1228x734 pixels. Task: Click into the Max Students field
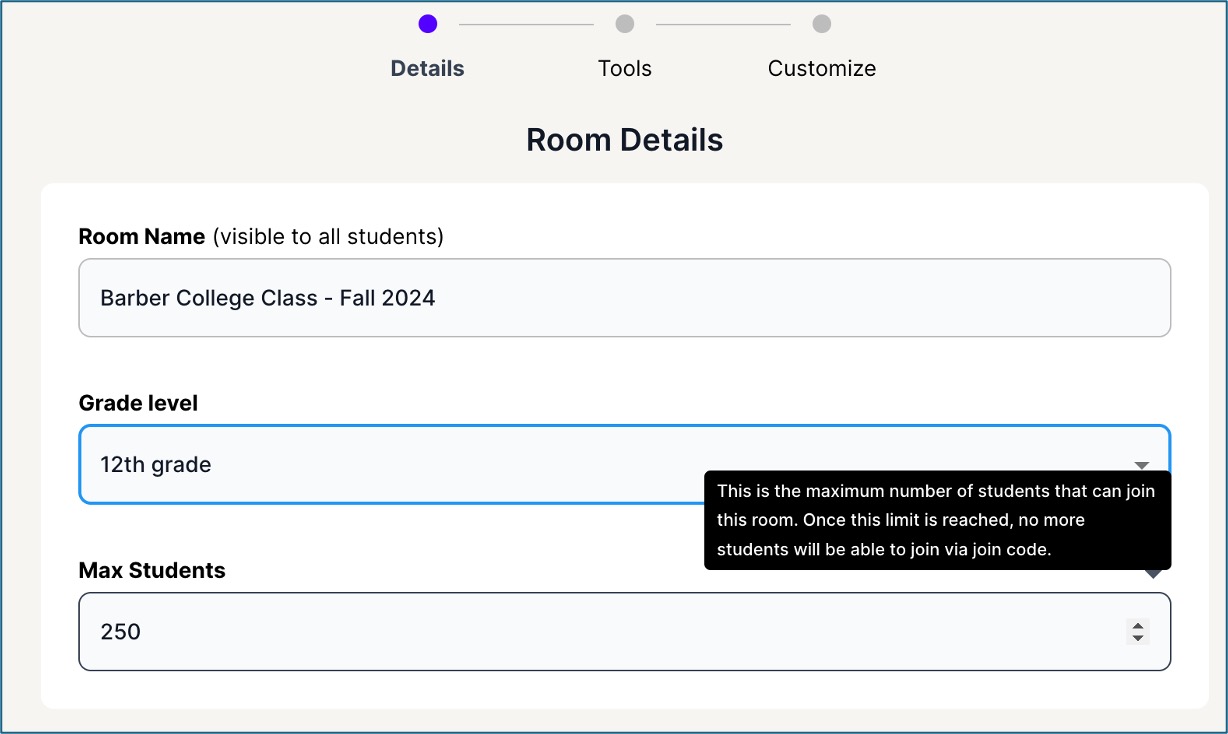[600, 632]
